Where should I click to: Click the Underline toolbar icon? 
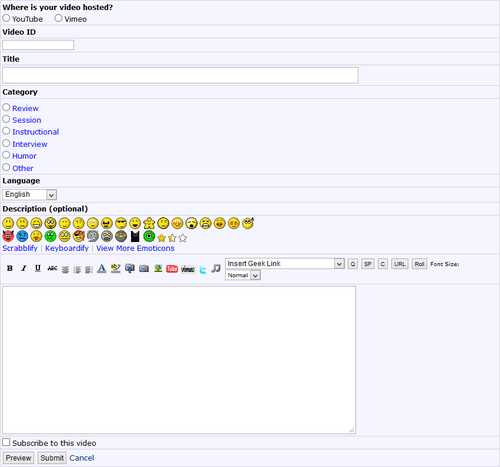[38, 268]
